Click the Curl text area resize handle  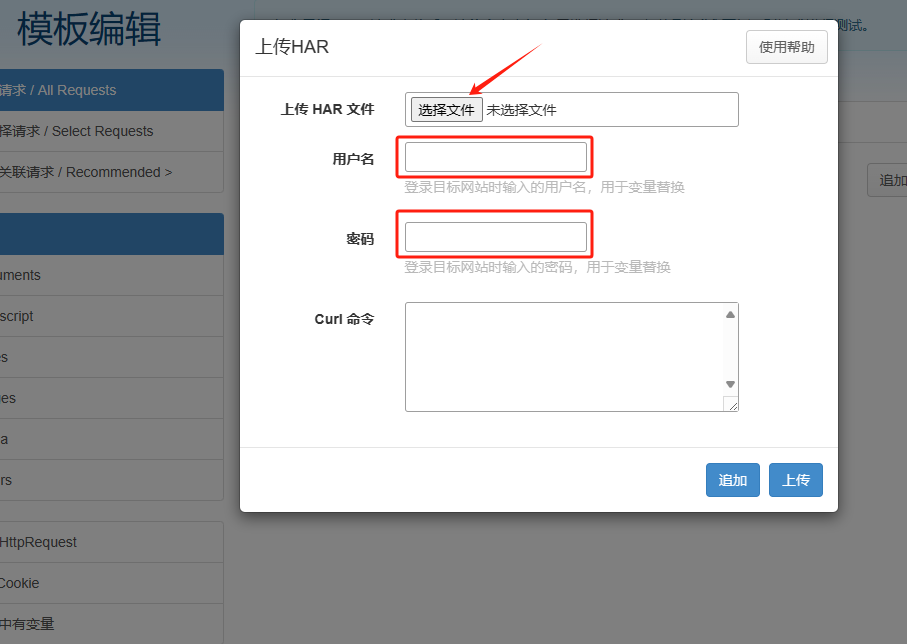[x=731, y=404]
